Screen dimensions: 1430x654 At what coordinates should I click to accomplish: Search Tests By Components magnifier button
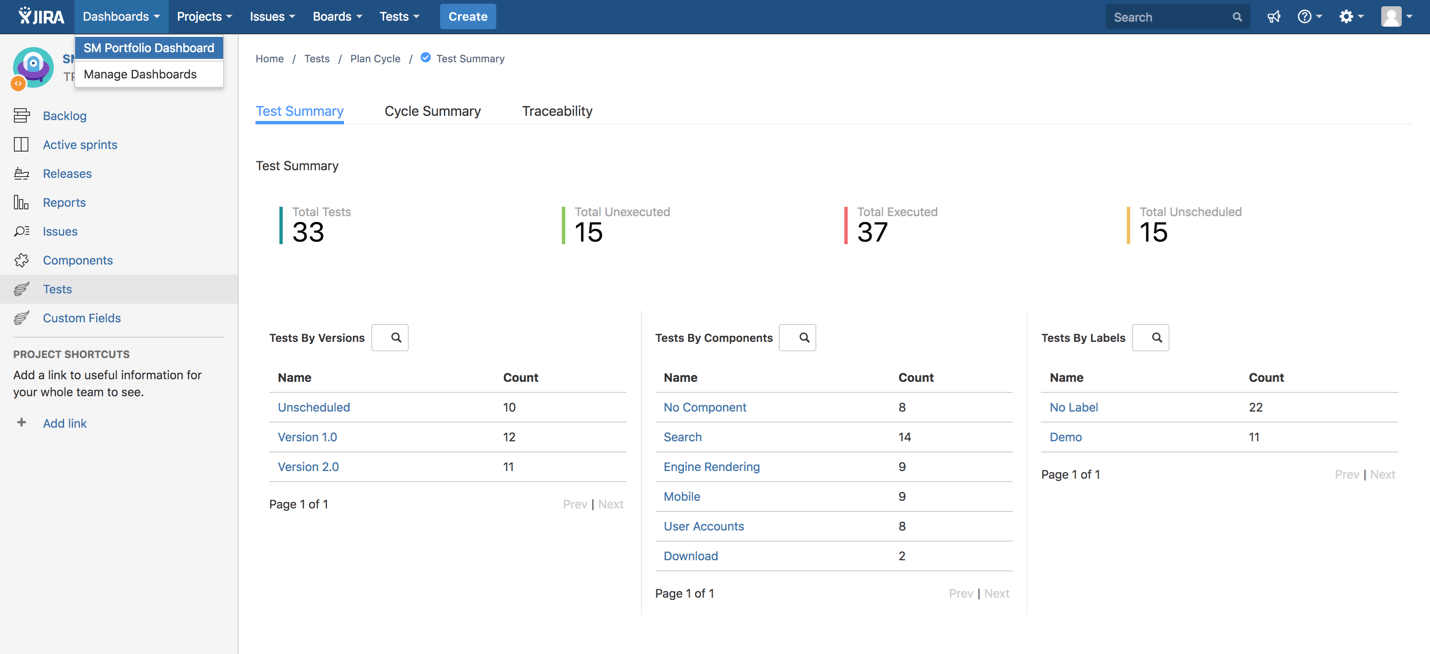797,338
